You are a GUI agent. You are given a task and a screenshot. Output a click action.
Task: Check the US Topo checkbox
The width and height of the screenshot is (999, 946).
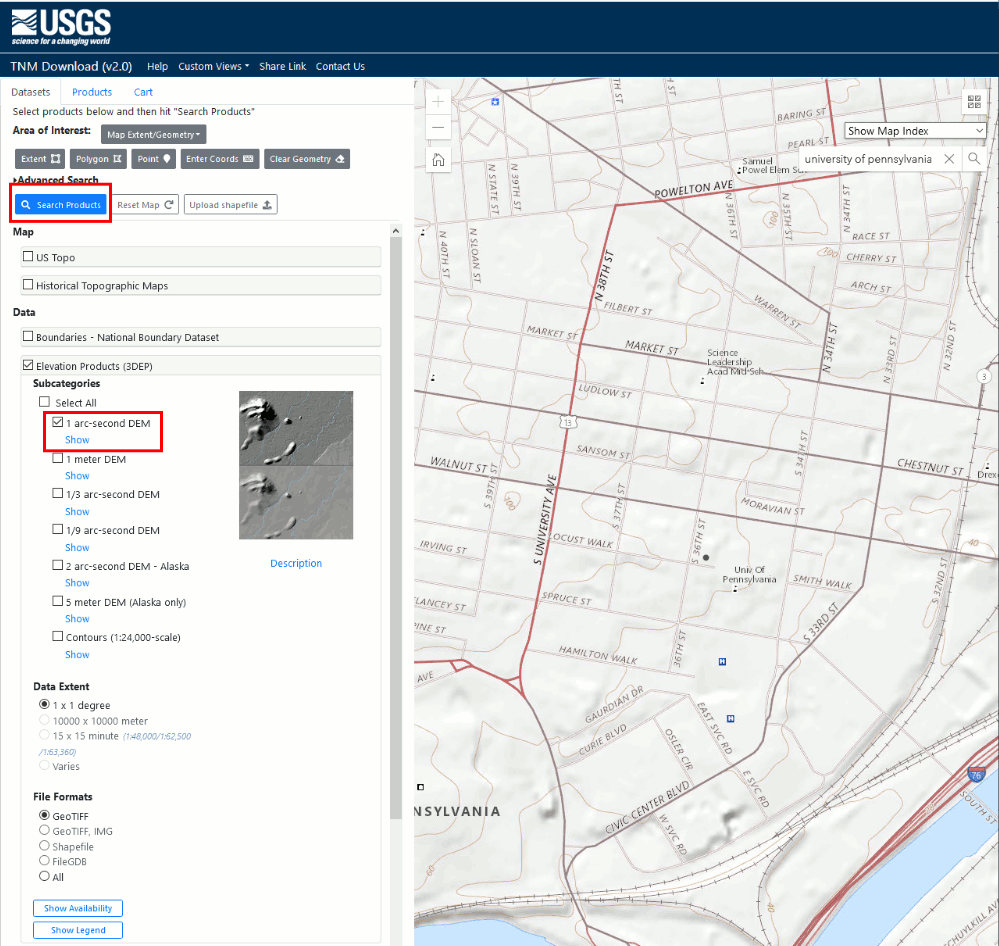(x=28, y=257)
